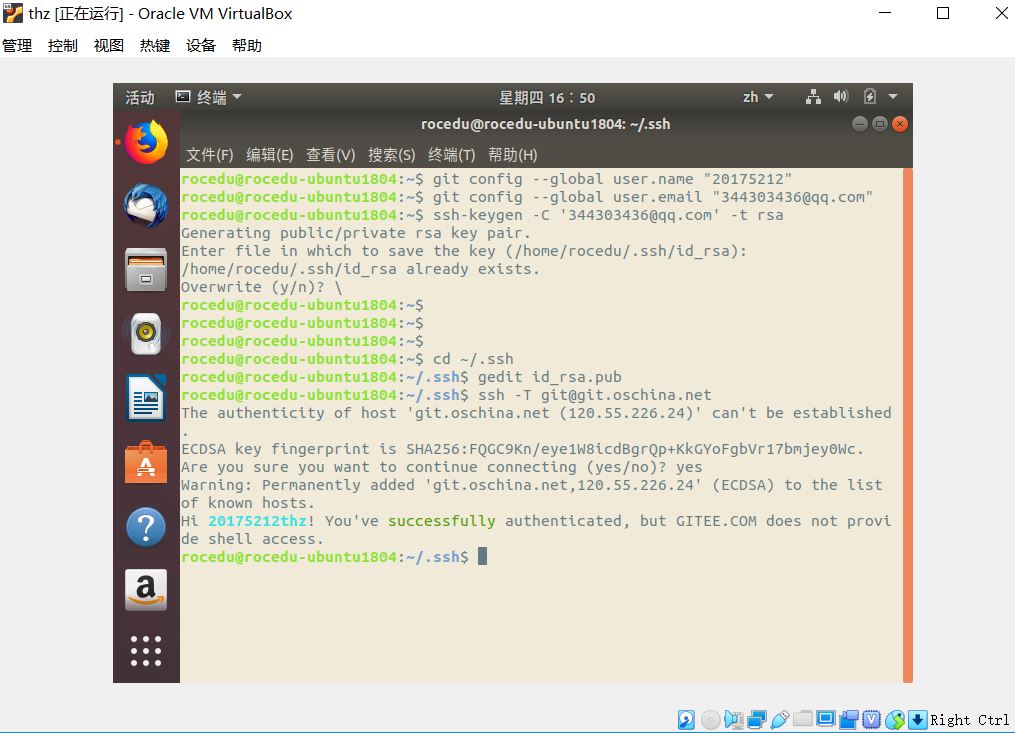
Task: Click the CPU virtualization V icon
Action: coord(872,719)
